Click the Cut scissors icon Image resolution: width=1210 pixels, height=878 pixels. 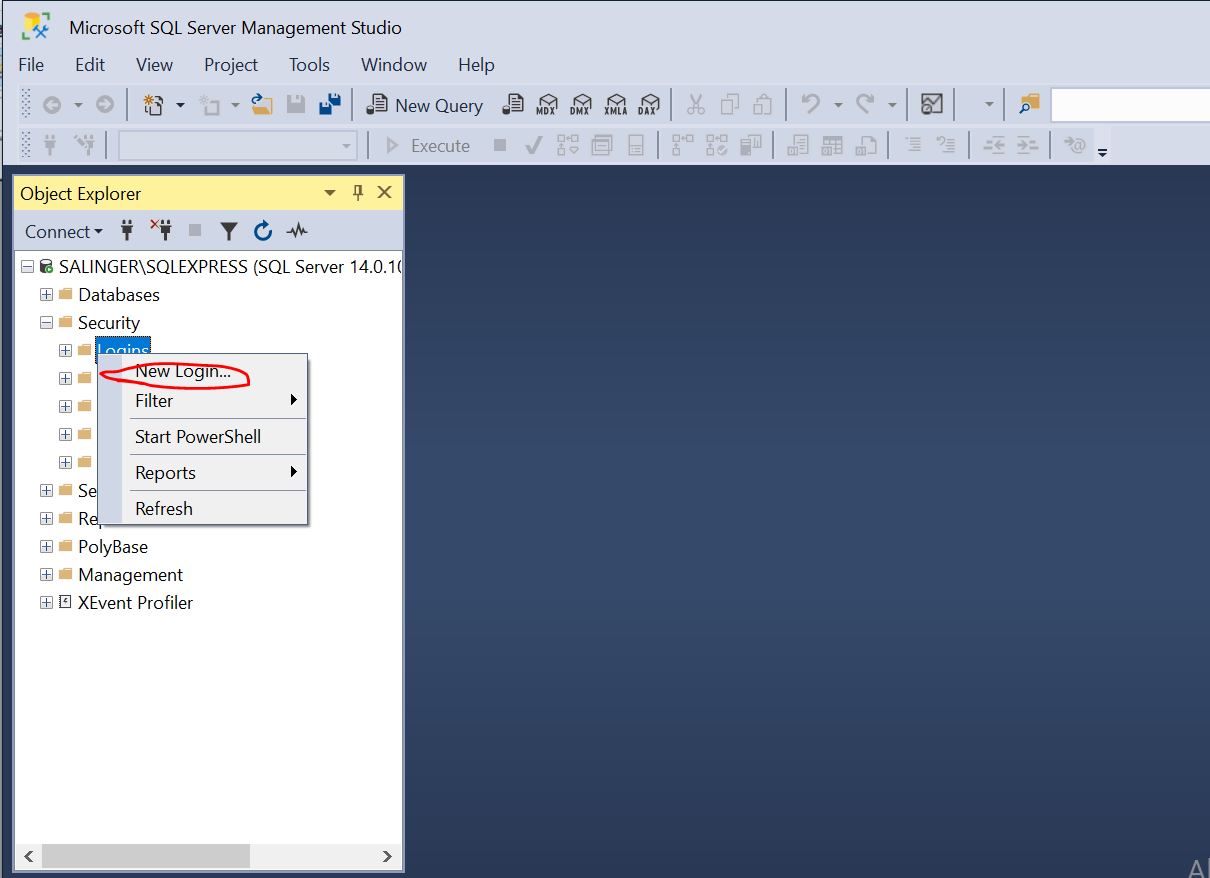click(x=696, y=105)
